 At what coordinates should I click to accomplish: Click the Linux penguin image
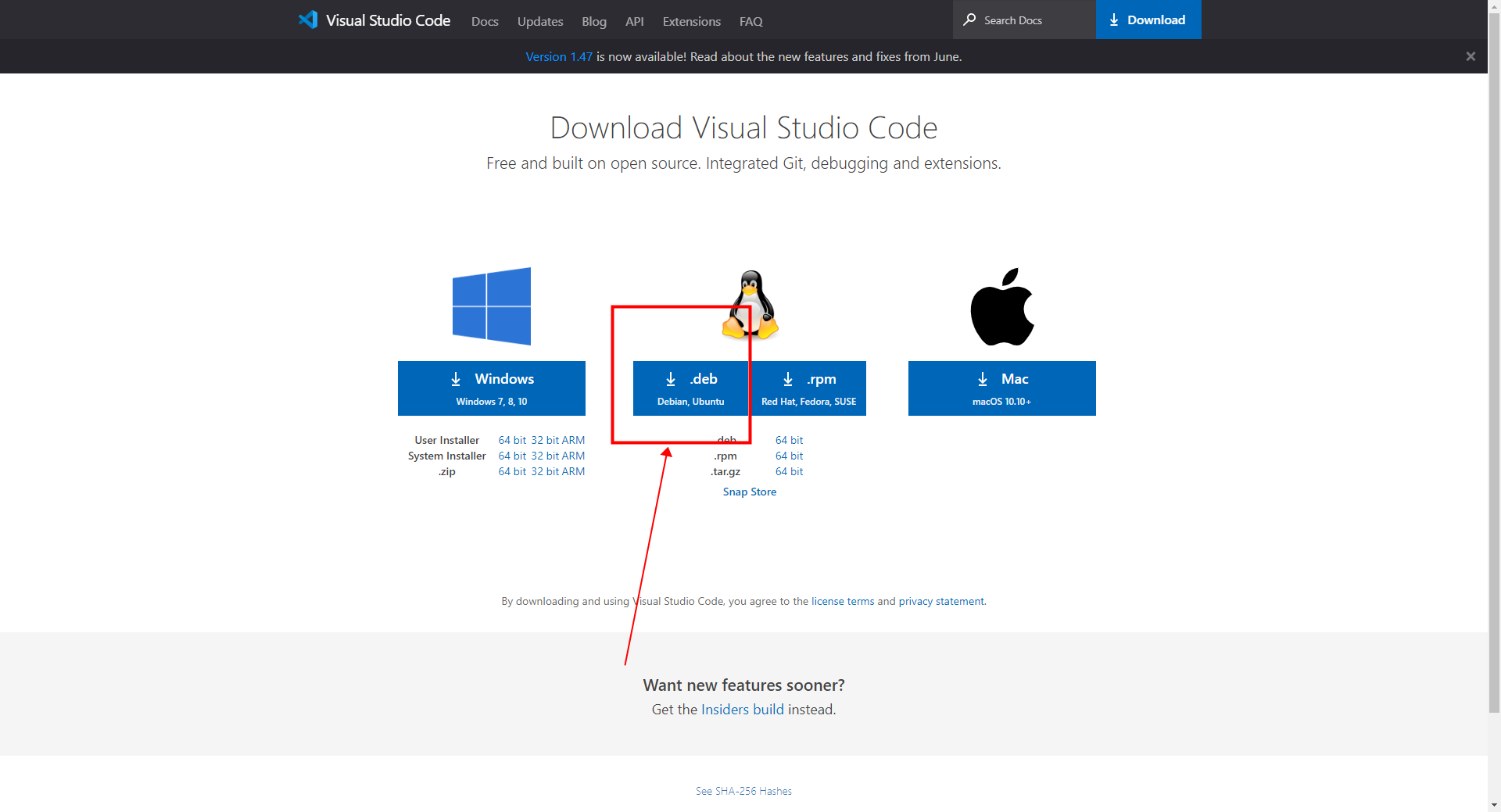pyautogui.click(x=750, y=305)
